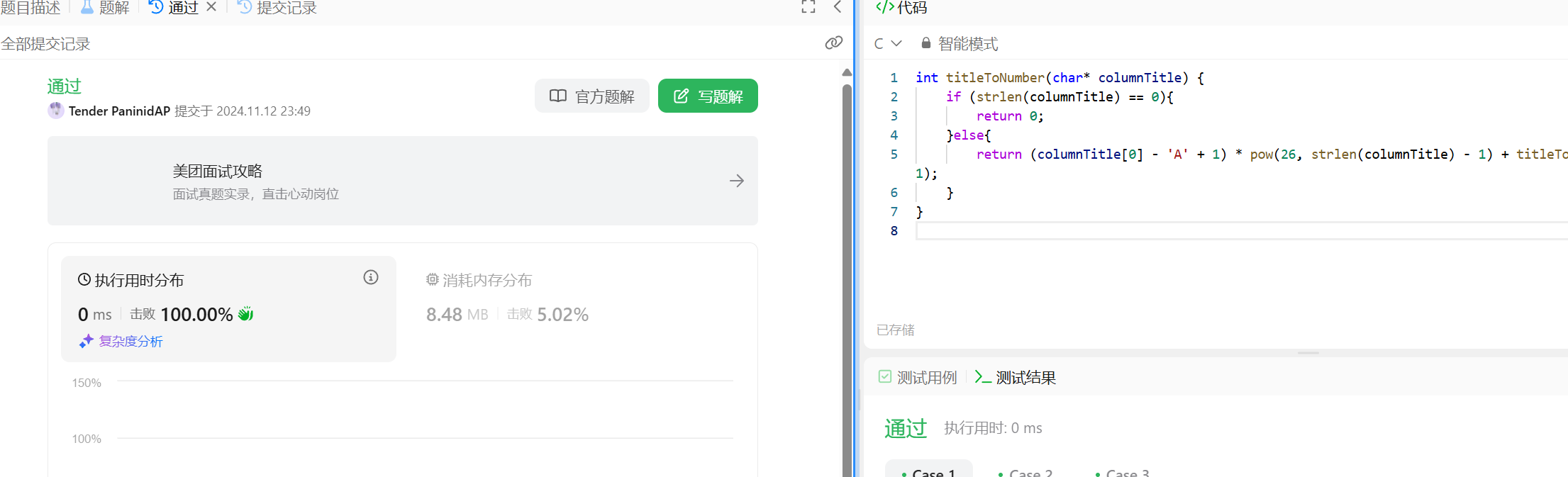Select the 执行用时分布 card
Viewport: 1568px width, 477px height.
pos(228,309)
